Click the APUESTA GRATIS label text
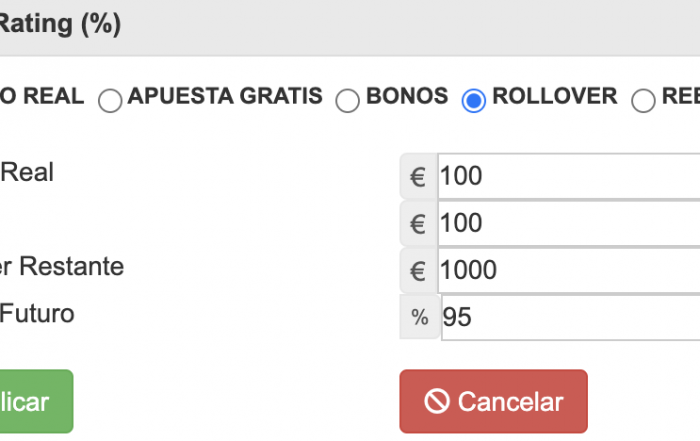Viewport: 700px width, 441px height. 225,96
